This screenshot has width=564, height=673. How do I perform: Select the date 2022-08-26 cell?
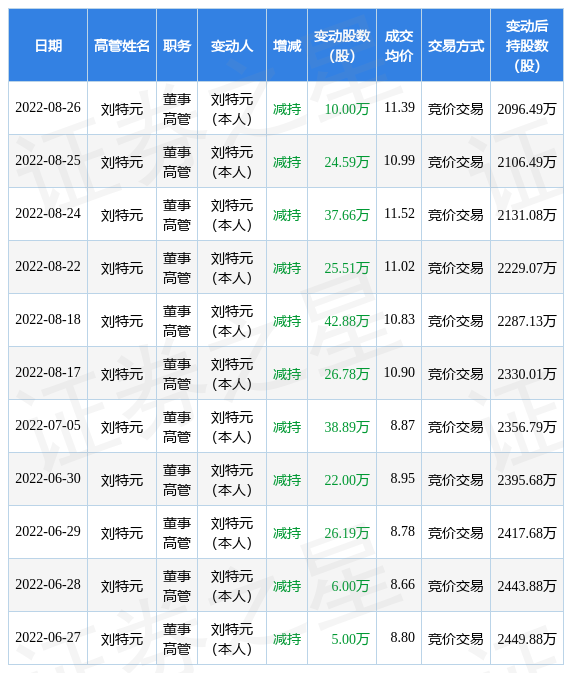point(48,107)
